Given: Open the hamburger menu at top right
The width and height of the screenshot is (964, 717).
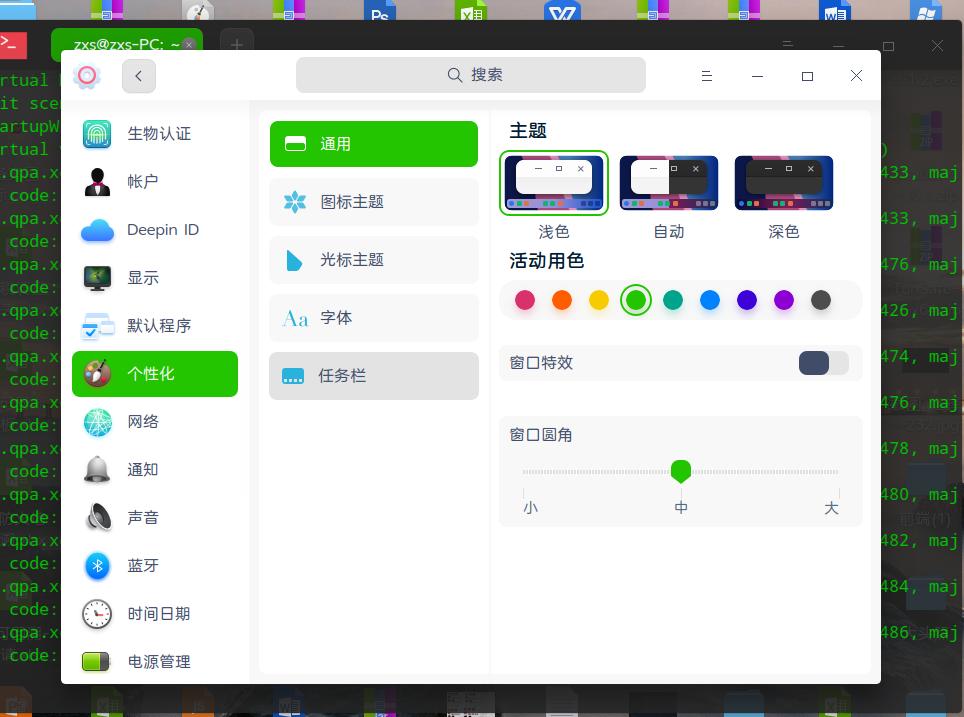Looking at the screenshot, I should click(707, 75).
